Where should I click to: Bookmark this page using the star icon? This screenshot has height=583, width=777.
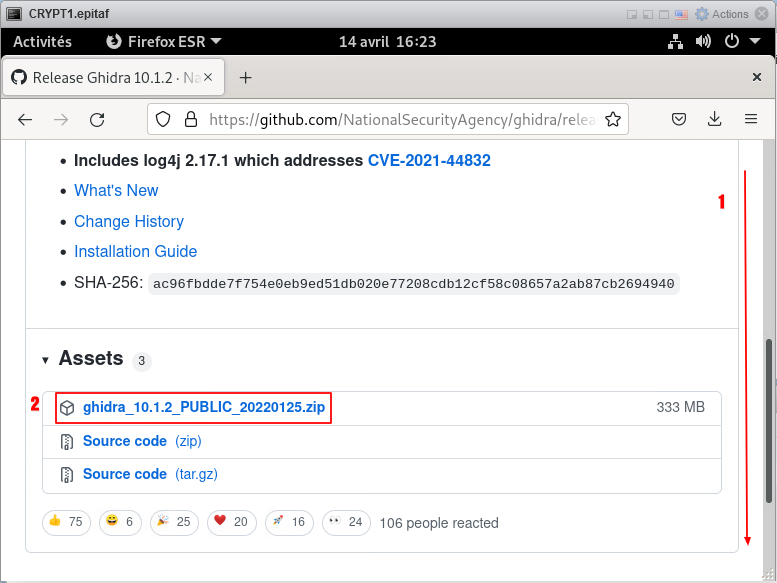click(613, 120)
